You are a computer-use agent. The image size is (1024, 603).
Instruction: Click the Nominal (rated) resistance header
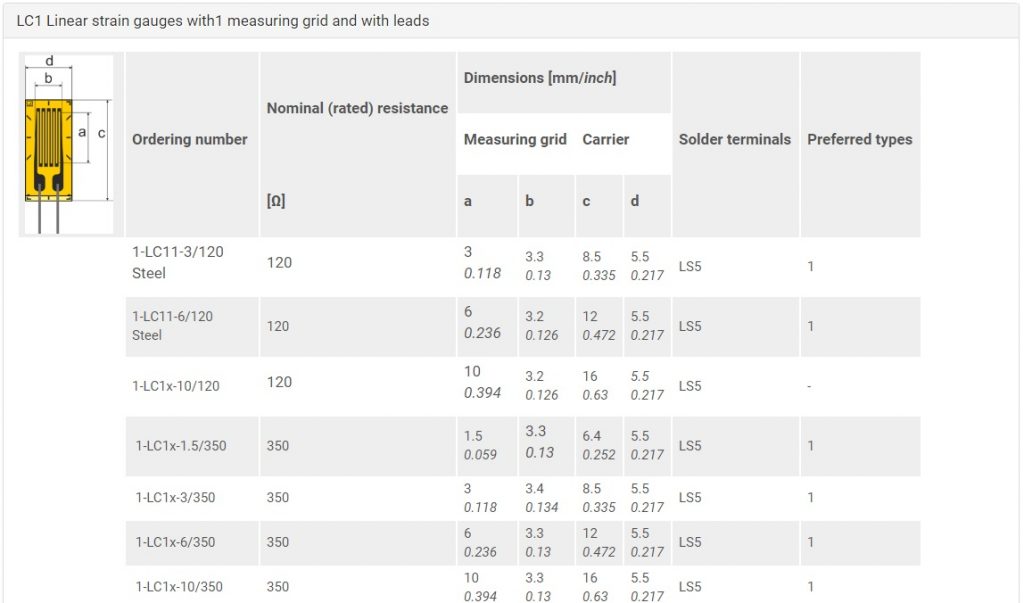pyautogui.click(x=357, y=108)
